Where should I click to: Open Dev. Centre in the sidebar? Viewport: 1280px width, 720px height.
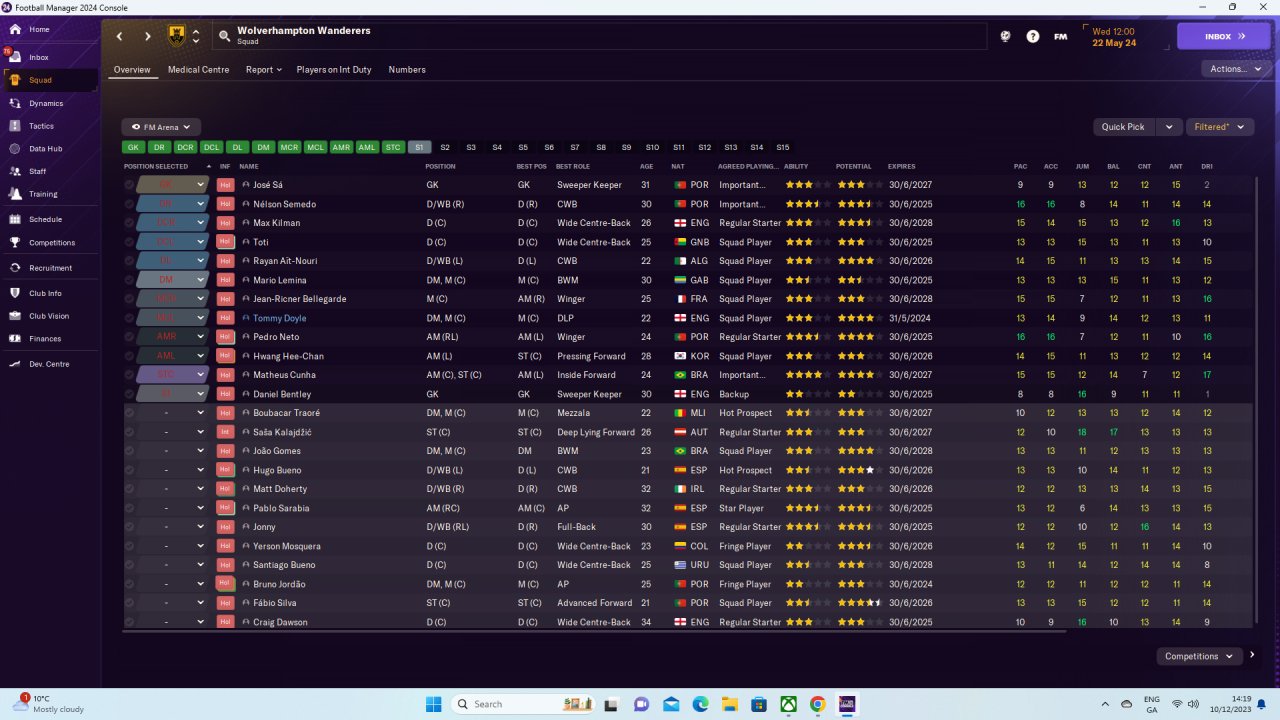pyautogui.click(x=49, y=364)
